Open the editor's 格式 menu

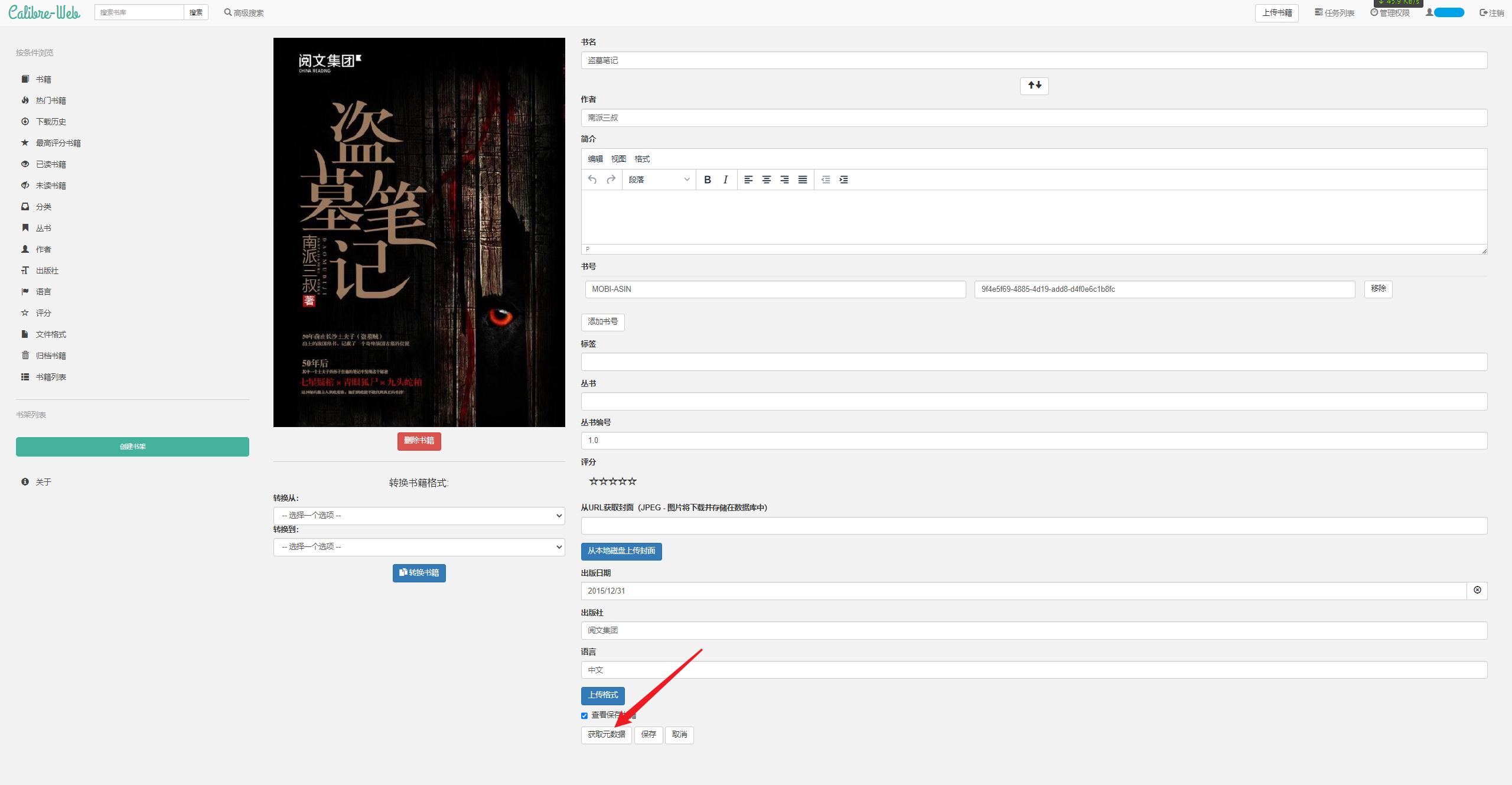coord(641,159)
